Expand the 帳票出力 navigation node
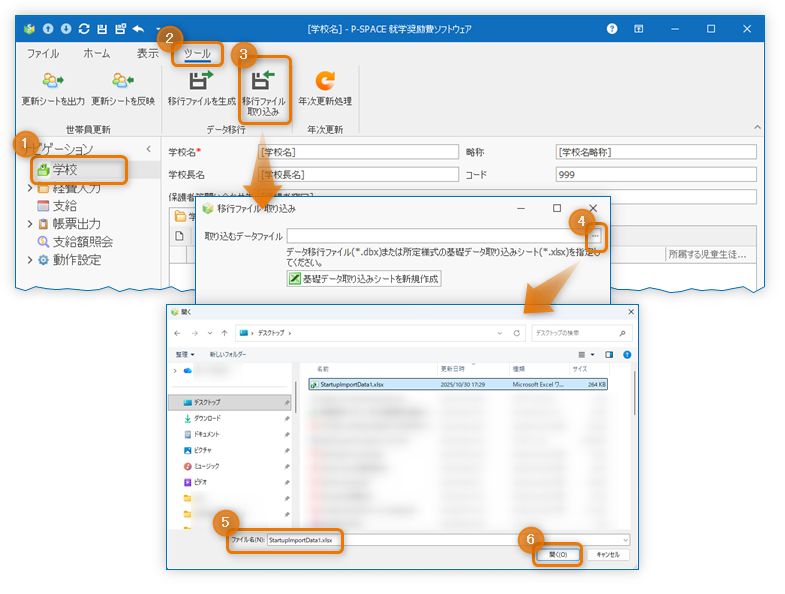 click(x=30, y=224)
